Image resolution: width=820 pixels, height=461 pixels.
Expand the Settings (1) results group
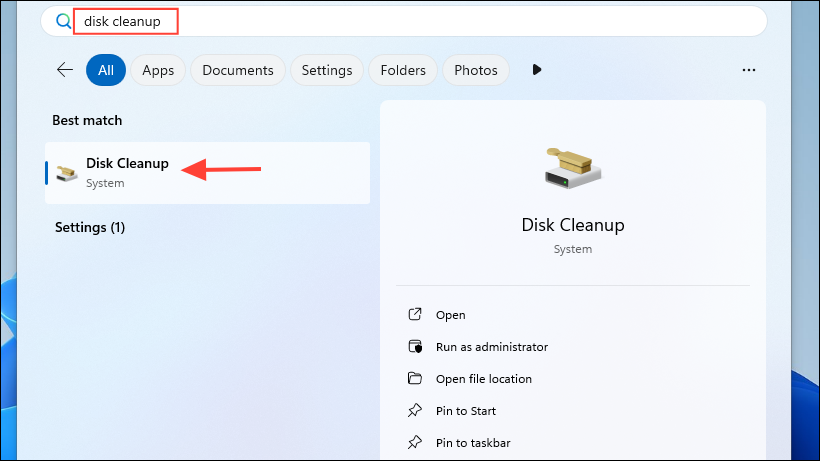tap(90, 227)
